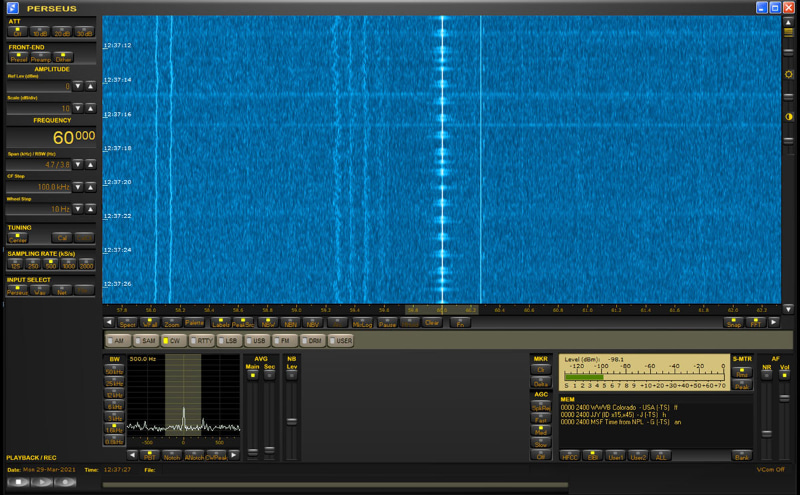Select 1000 kS/s sampling rate
This screenshot has height=495, width=800.
tap(68, 264)
